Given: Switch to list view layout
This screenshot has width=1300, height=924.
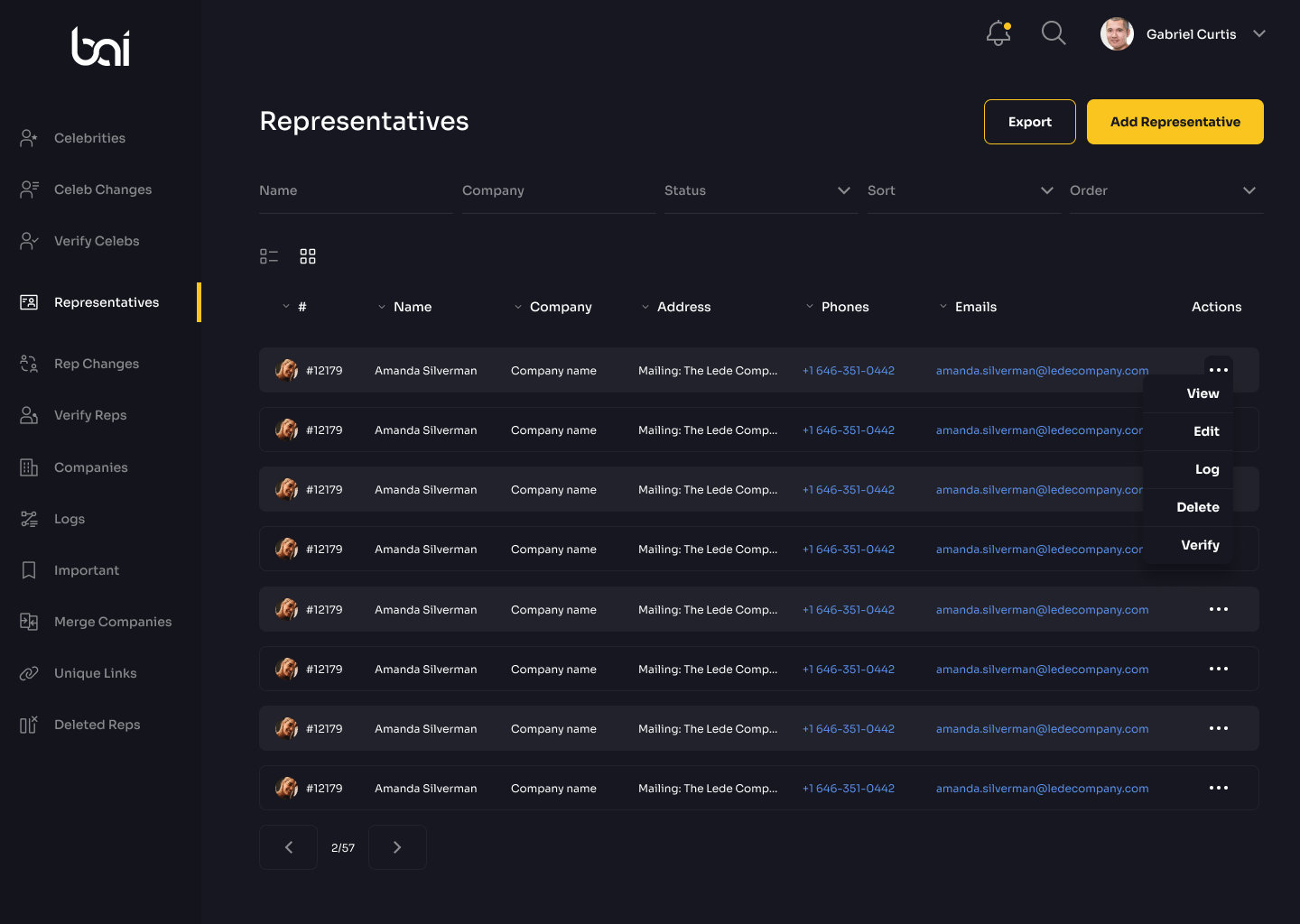Looking at the screenshot, I should pos(269,257).
